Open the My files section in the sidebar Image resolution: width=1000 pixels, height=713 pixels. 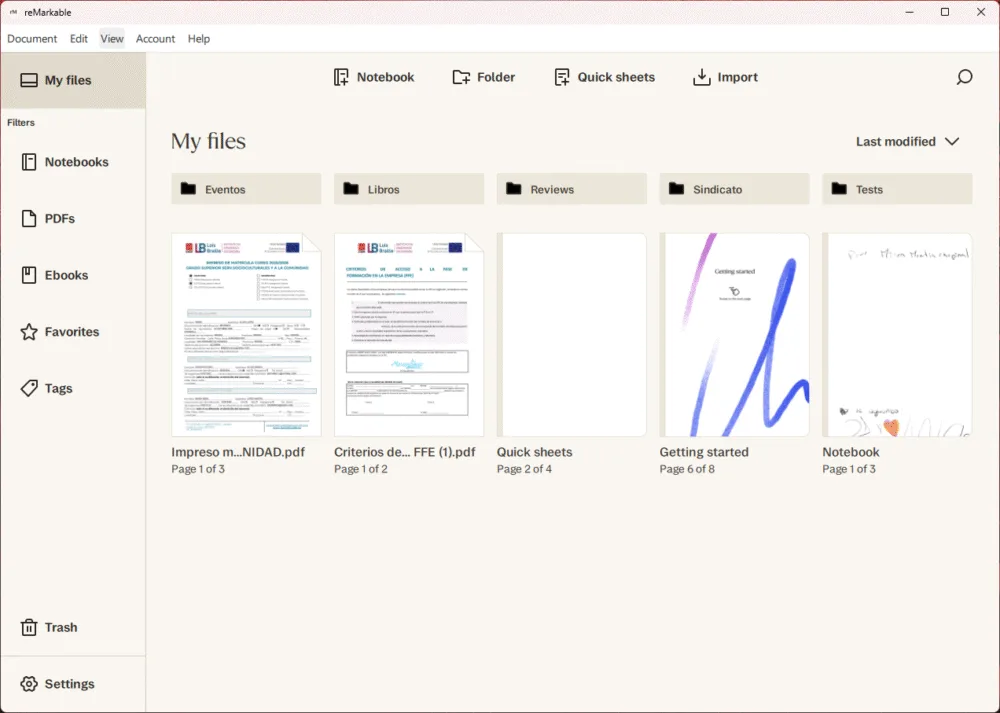click(x=73, y=80)
